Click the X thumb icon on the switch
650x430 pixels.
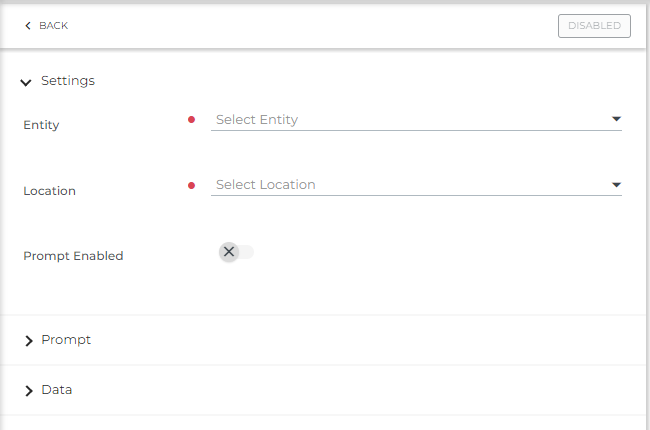(x=229, y=252)
